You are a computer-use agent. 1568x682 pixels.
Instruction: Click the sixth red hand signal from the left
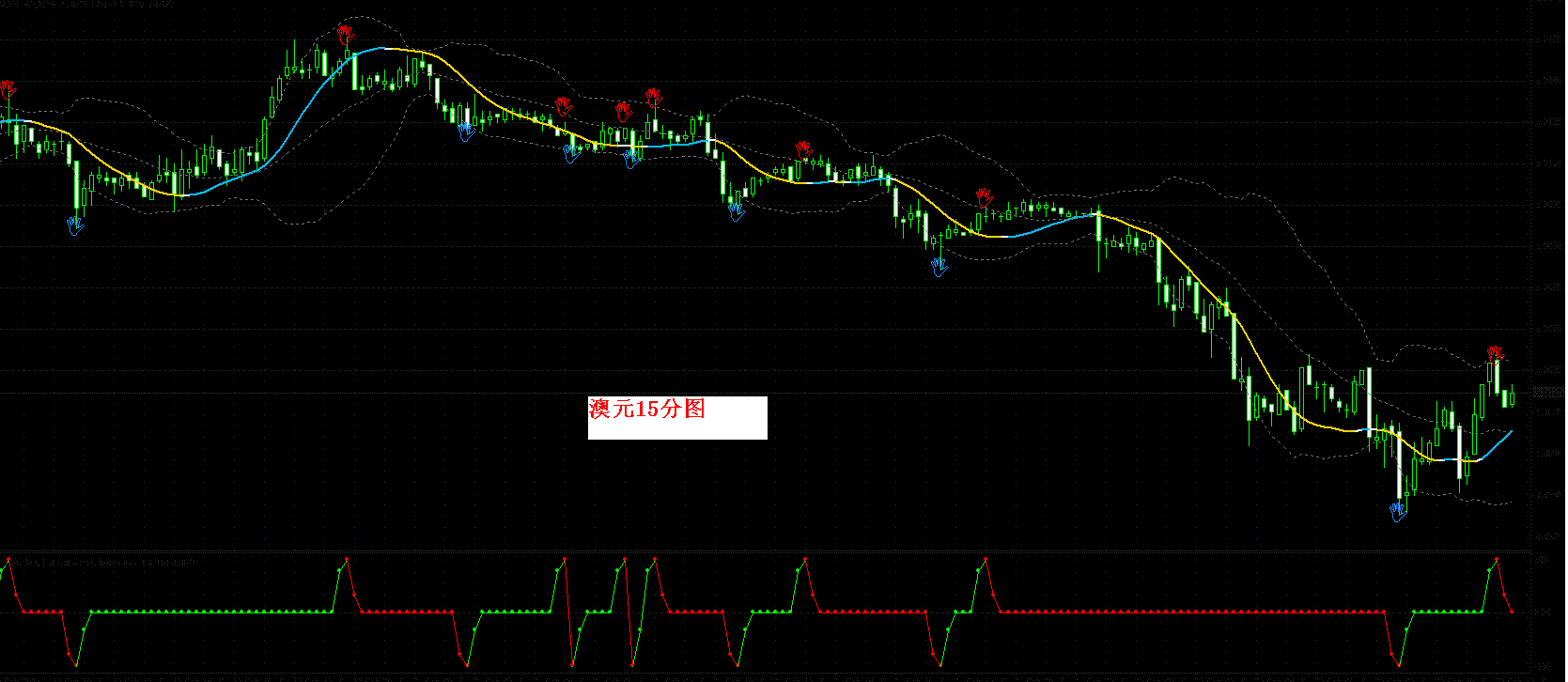click(x=803, y=149)
